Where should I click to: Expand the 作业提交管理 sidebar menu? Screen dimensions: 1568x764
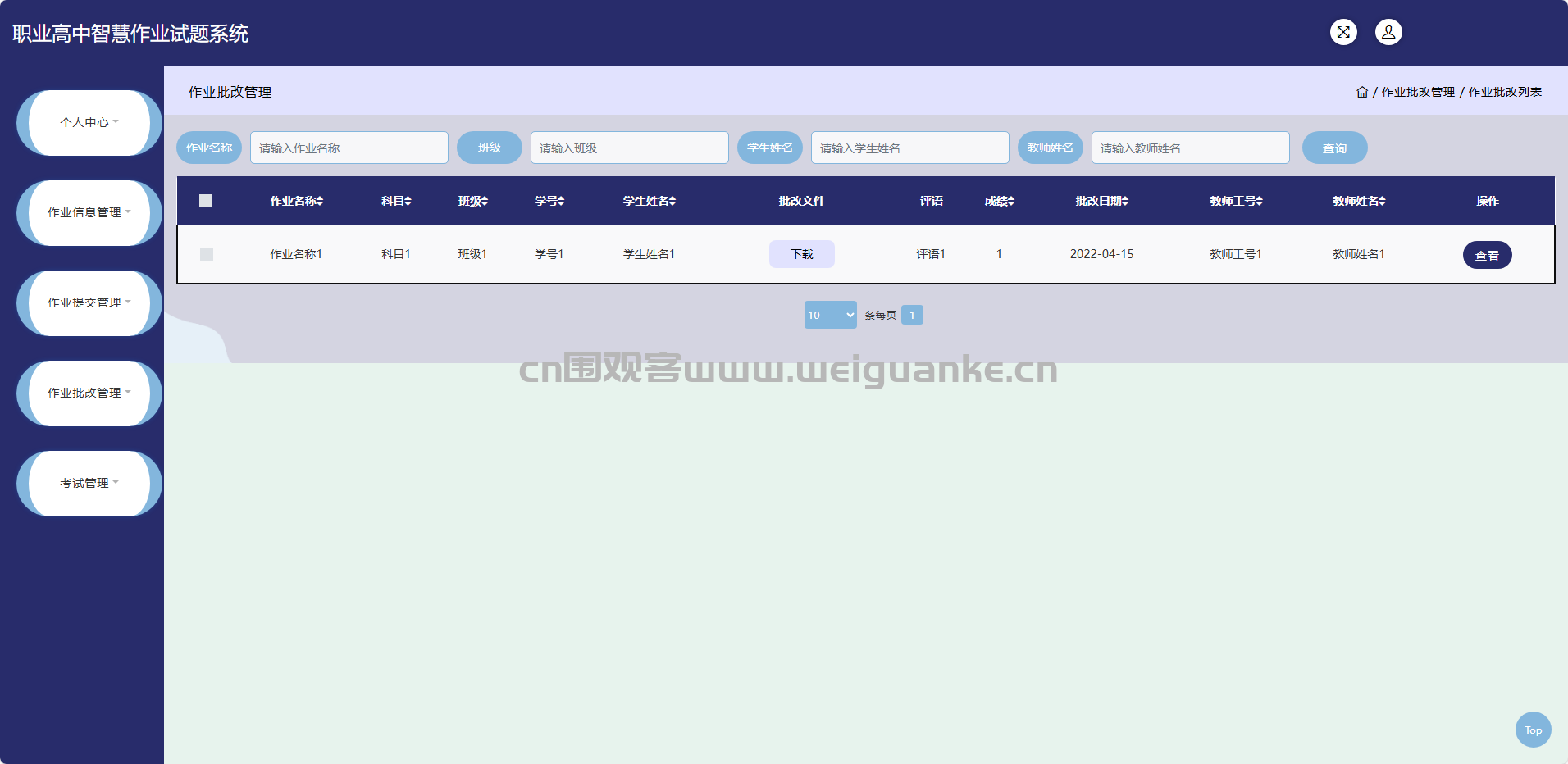(x=89, y=303)
